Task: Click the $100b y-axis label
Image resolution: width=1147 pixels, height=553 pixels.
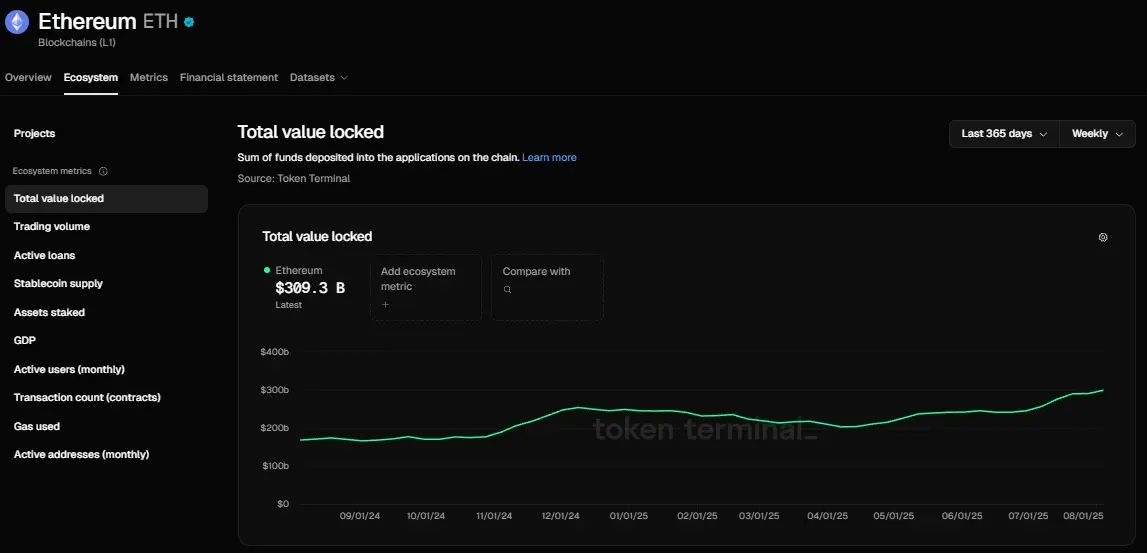Action: [274, 466]
